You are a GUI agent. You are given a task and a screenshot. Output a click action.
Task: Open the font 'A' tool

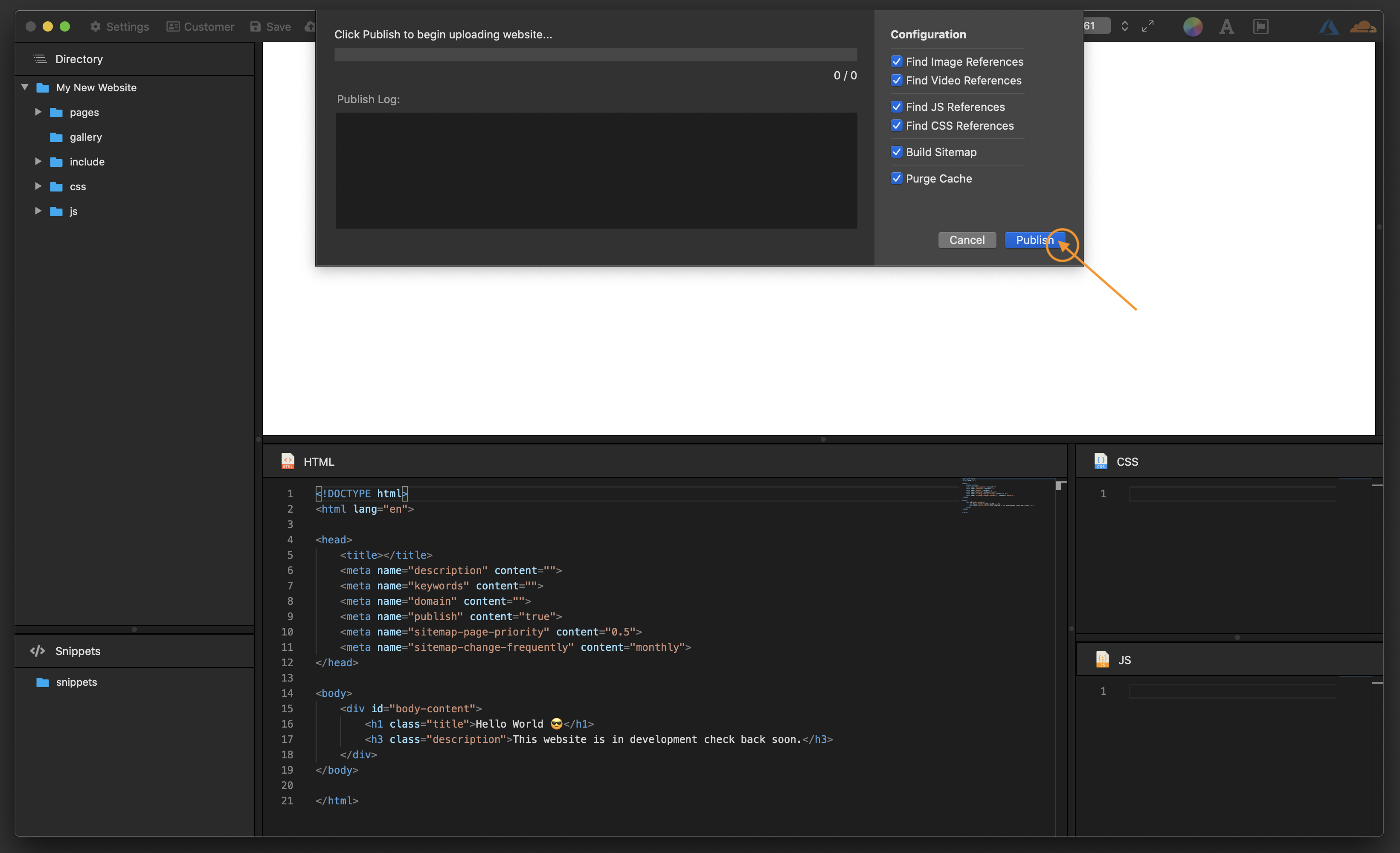pos(1226,26)
